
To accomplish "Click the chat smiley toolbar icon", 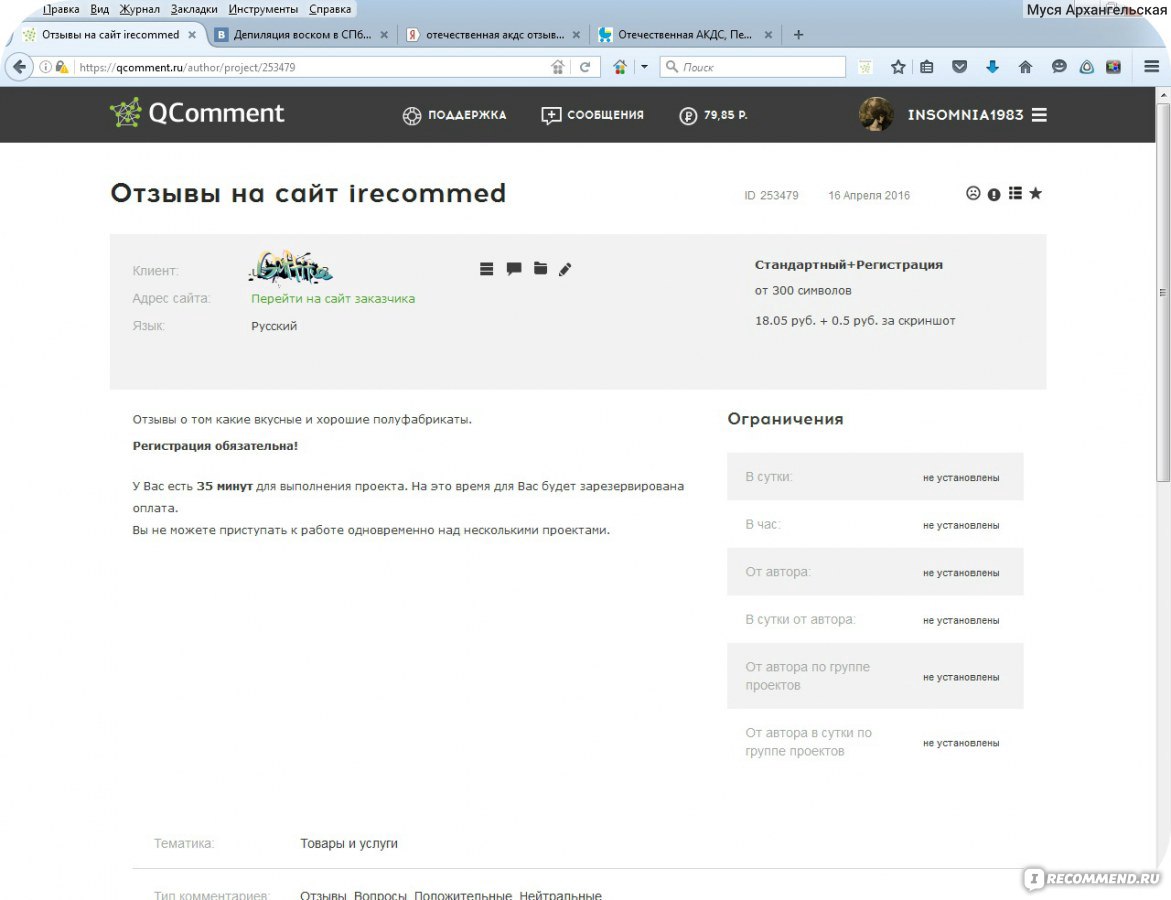I will [x=1059, y=67].
